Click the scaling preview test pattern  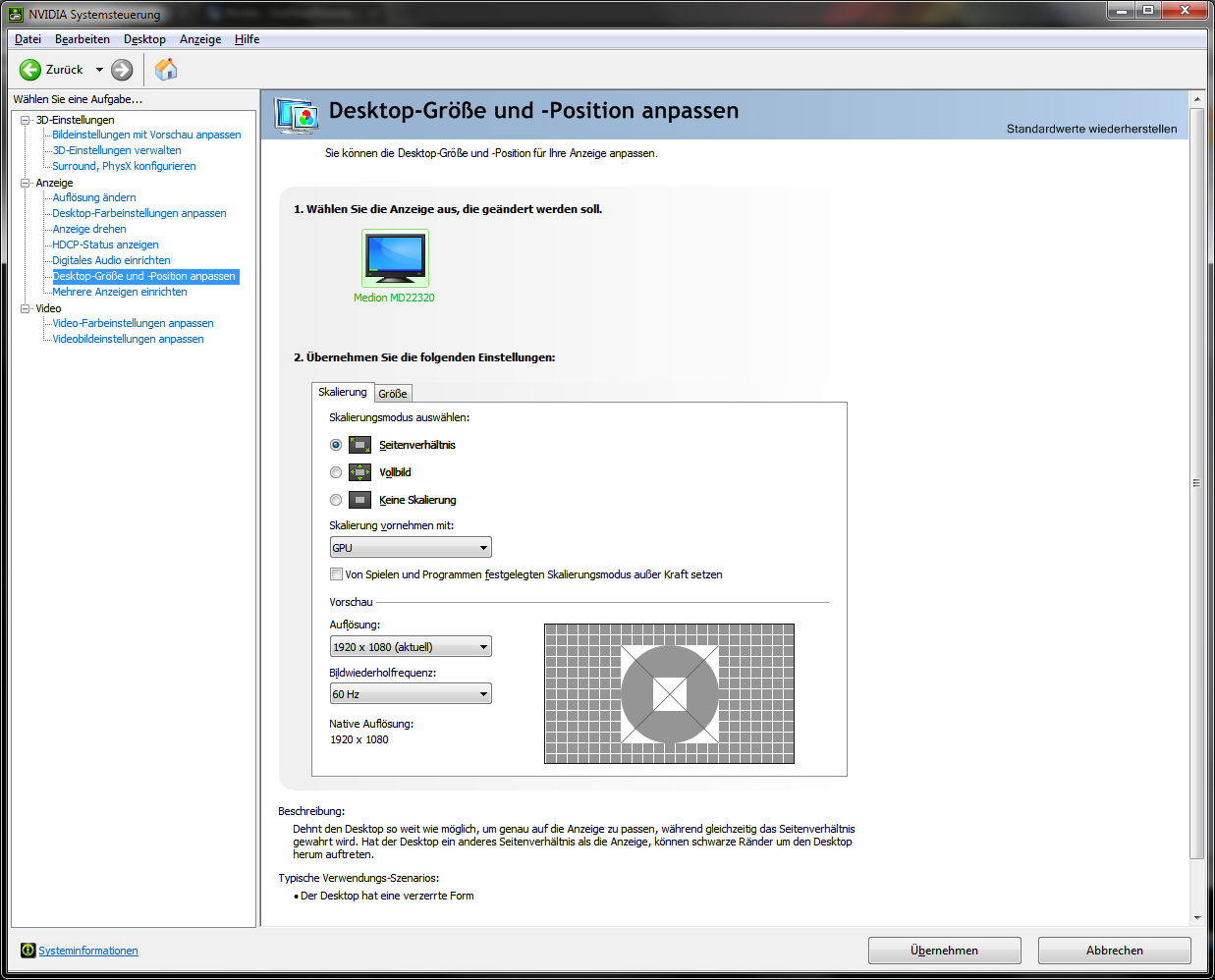[669, 693]
